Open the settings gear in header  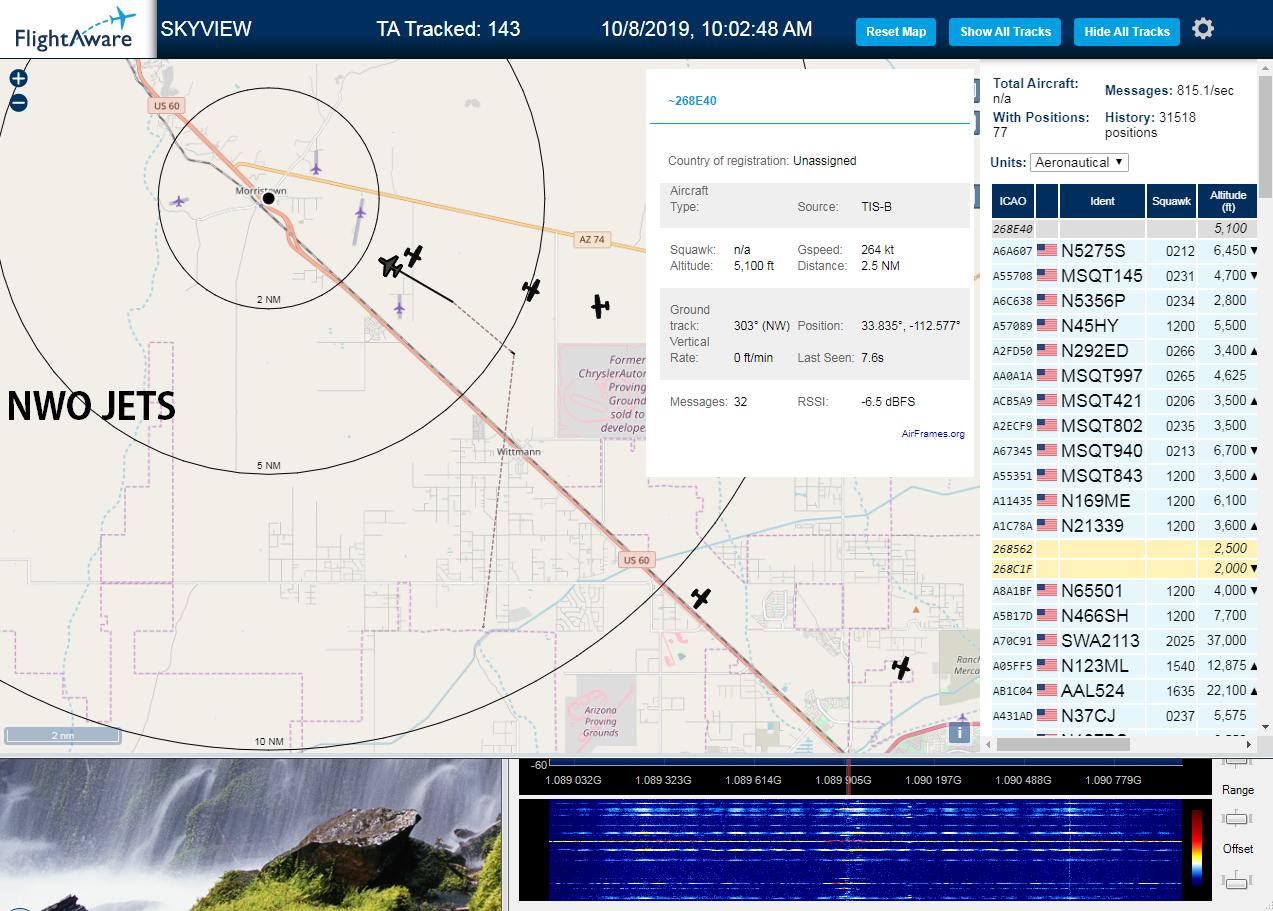[x=1203, y=29]
